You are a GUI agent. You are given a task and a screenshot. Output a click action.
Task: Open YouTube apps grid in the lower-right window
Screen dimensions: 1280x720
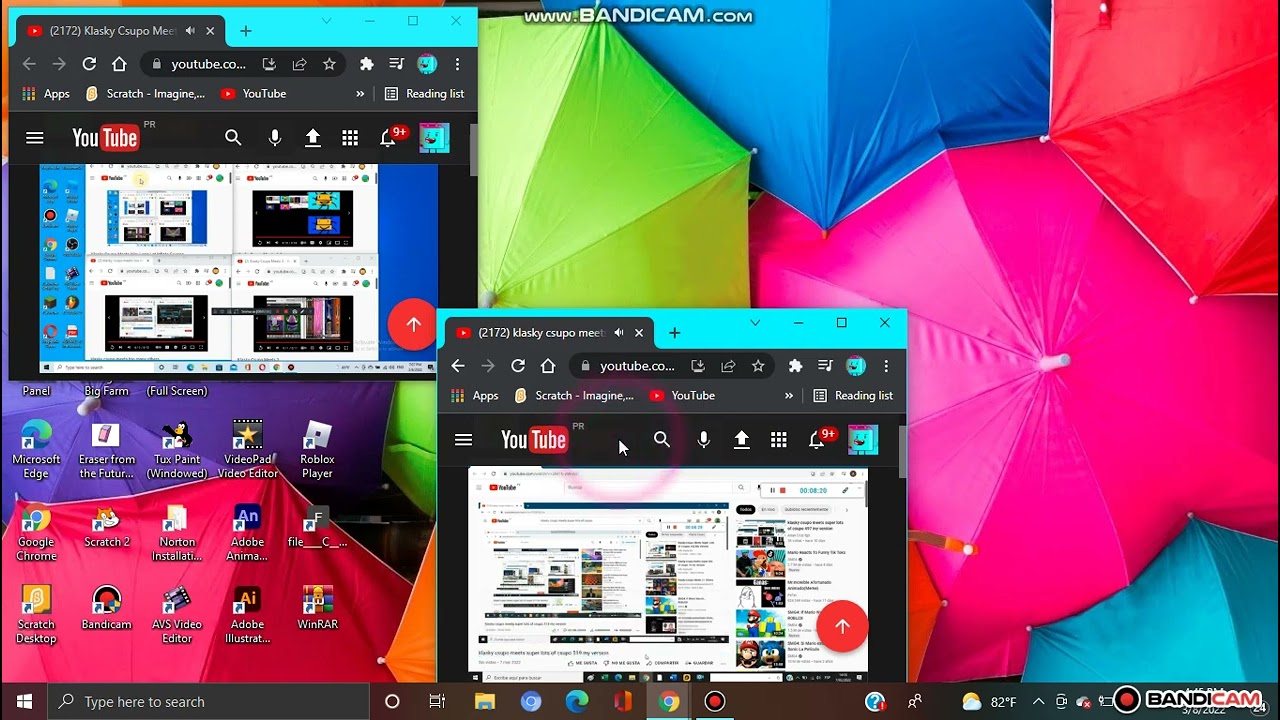[779, 440]
